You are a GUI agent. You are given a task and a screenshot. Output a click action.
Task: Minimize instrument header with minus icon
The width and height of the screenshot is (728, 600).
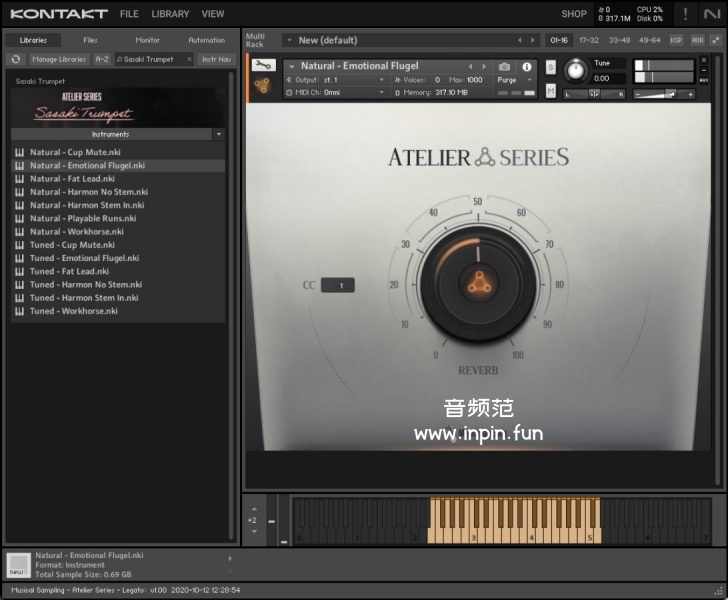pos(704,70)
